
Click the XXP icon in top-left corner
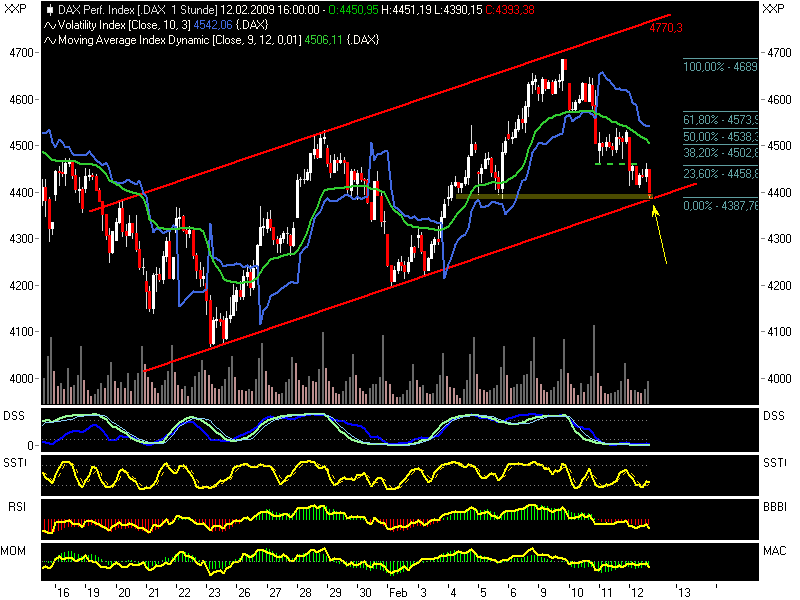14,8
